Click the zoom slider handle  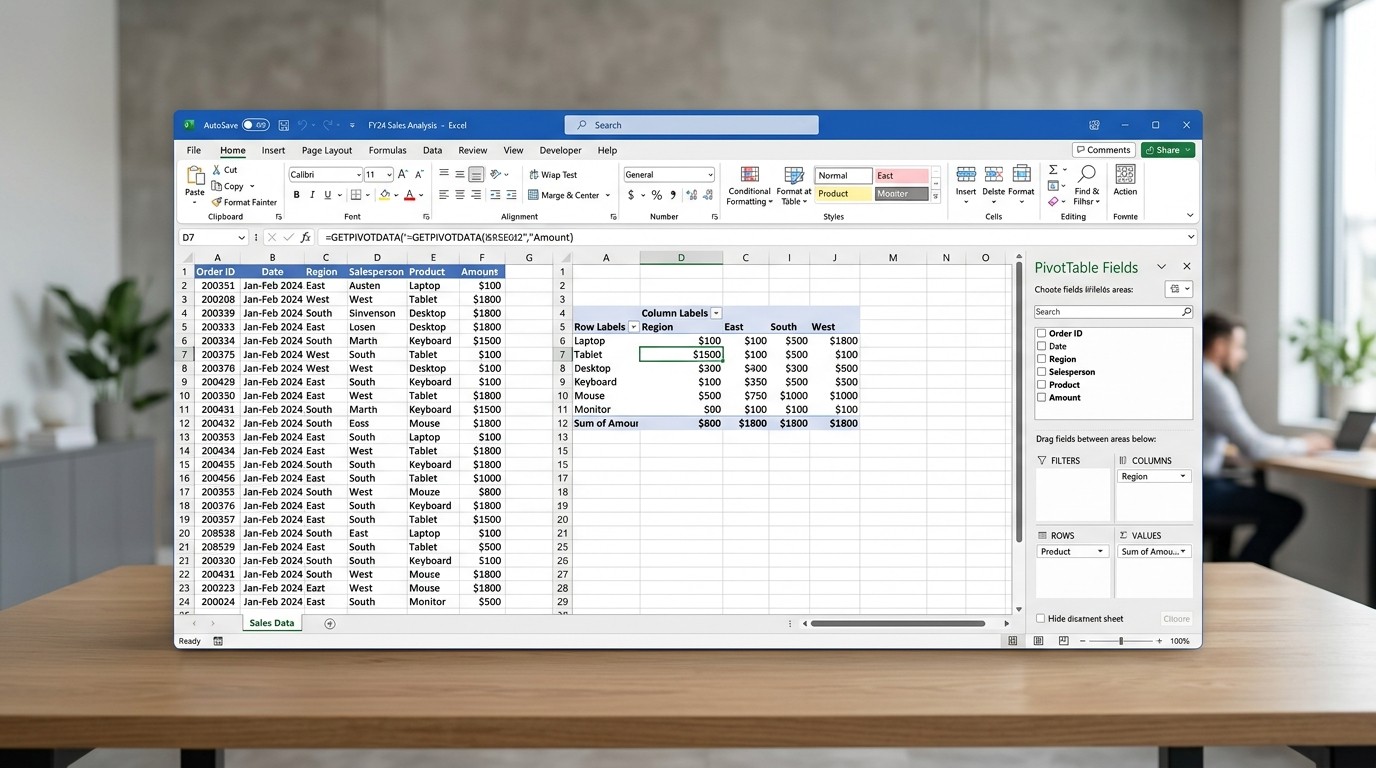[x=1121, y=641]
